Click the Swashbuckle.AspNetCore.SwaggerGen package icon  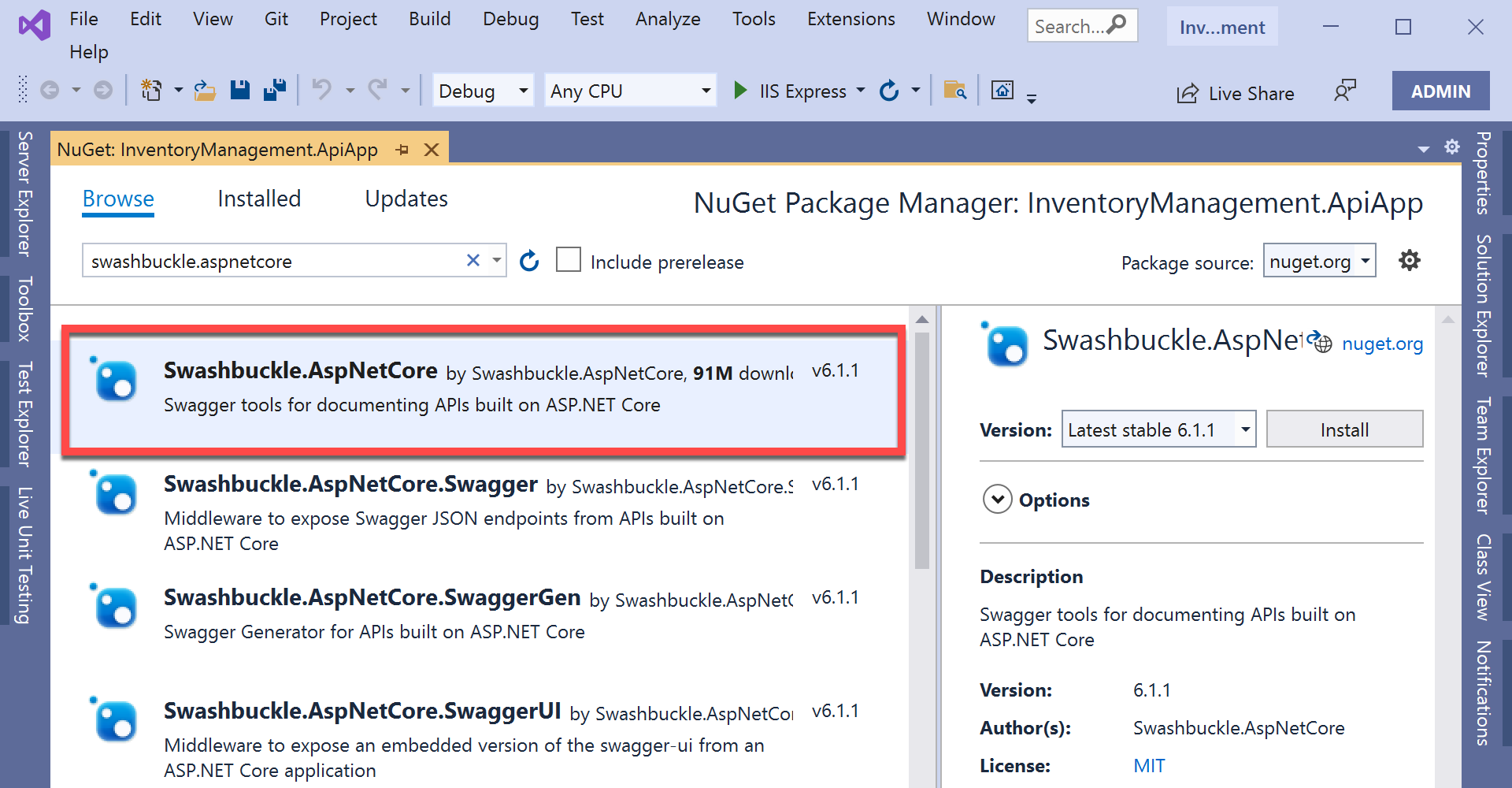(115, 606)
